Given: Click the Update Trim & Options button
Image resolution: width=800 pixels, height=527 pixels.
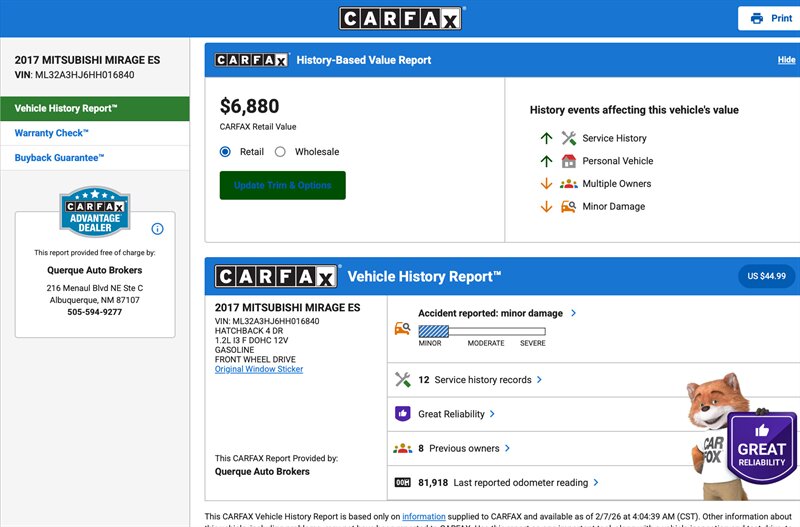Looking at the screenshot, I should 282,185.
